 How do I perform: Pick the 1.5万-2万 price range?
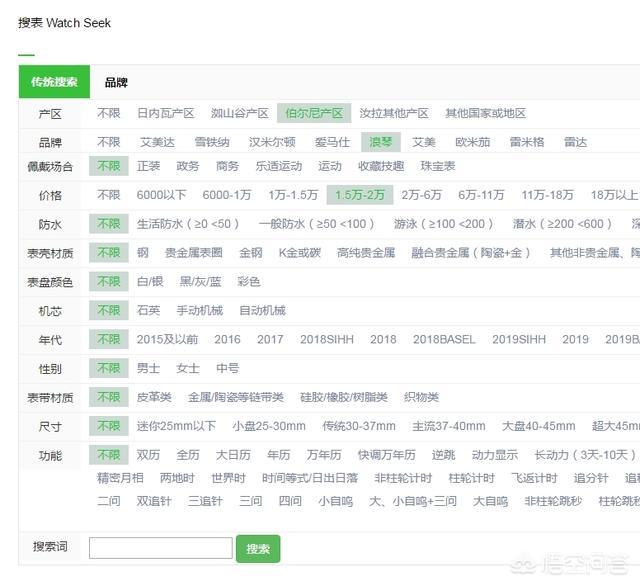coord(360,195)
